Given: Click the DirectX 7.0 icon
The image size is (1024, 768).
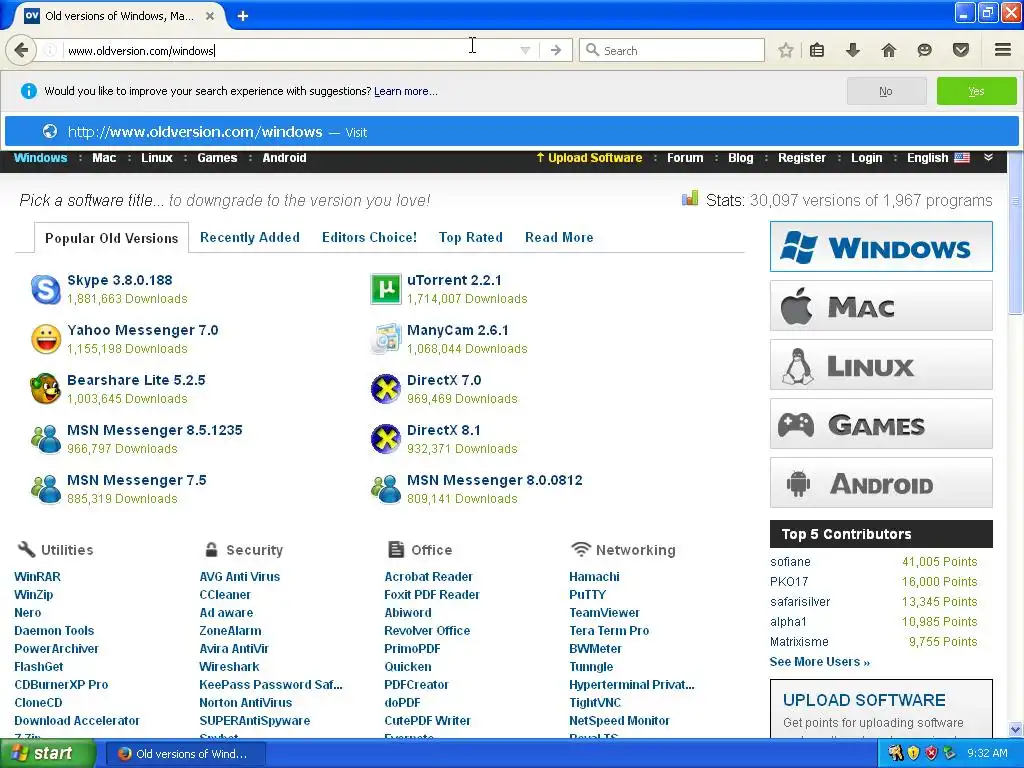Looking at the screenshot, I should [386, 389].
